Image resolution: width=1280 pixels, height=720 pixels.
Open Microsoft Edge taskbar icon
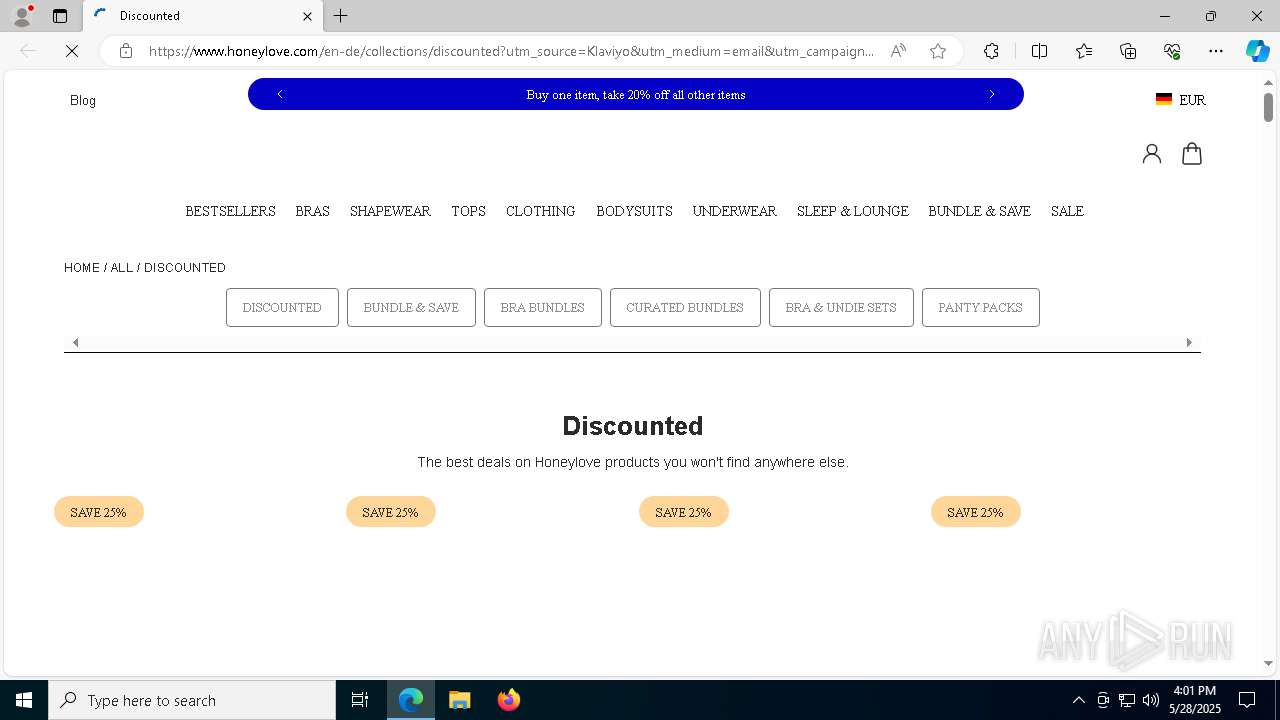(x=411, y=700)
